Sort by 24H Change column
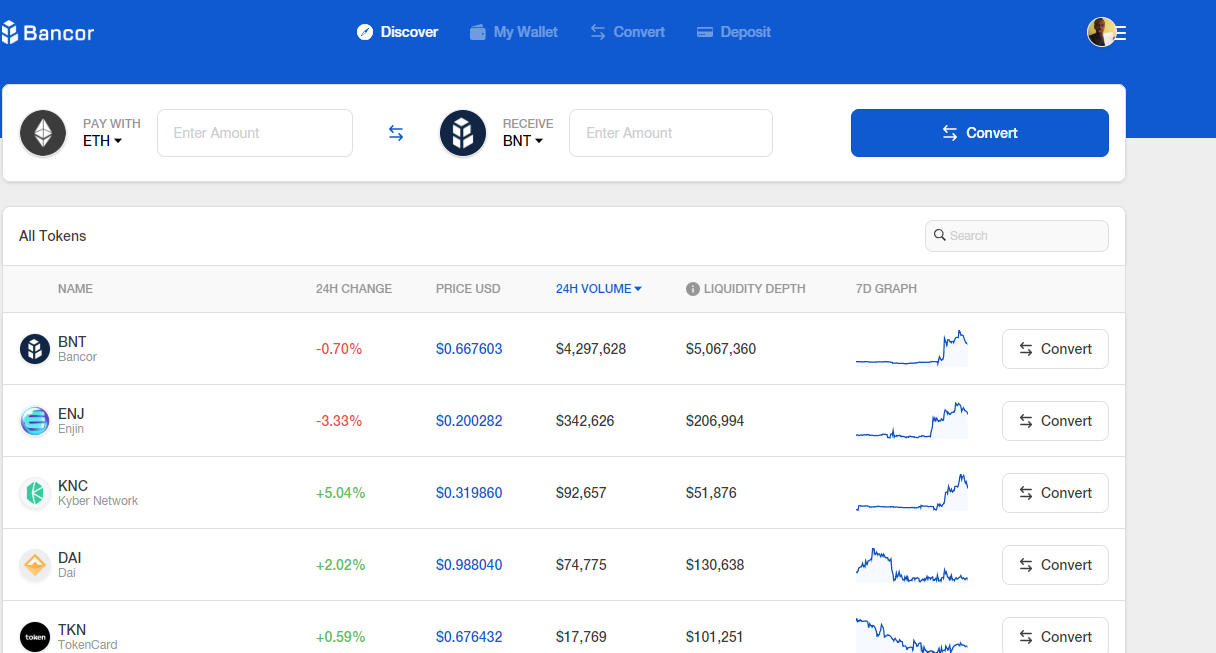The image size is (1216, 653). (354, 289)
